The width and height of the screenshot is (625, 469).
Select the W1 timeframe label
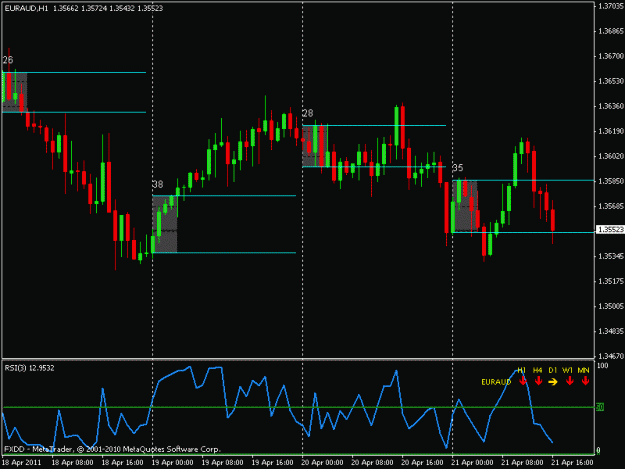567,371
